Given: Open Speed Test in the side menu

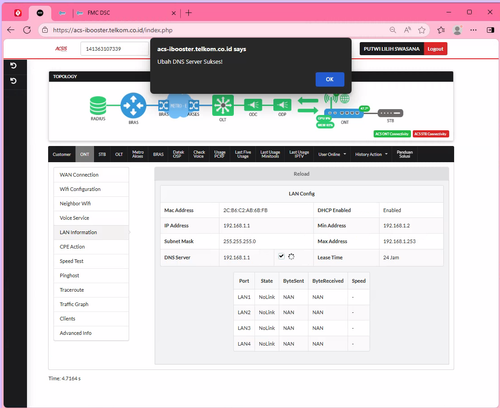Looking at the screenshot, I should (x=91, y=261).
